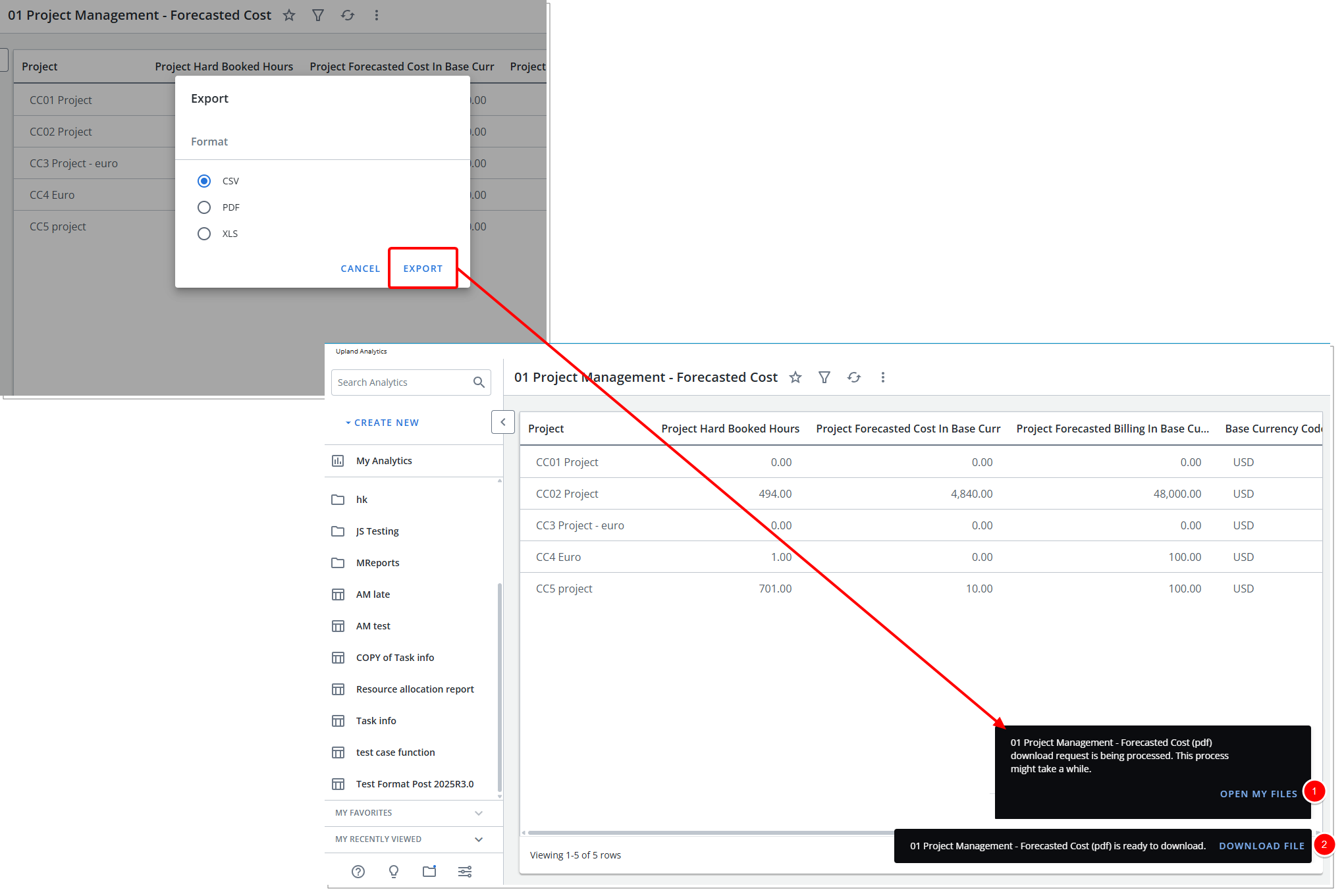Click the new folder icon at sidebar bottom
The height and width of the screenshot is (896, 1344).
[429, 872]
